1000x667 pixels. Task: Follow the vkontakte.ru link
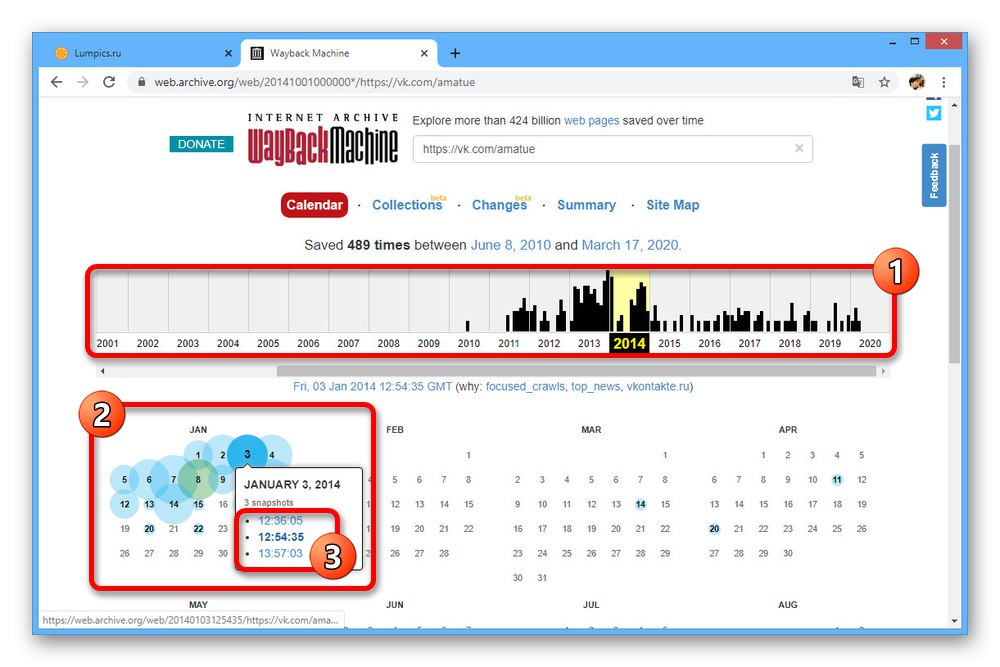(658, 386)
